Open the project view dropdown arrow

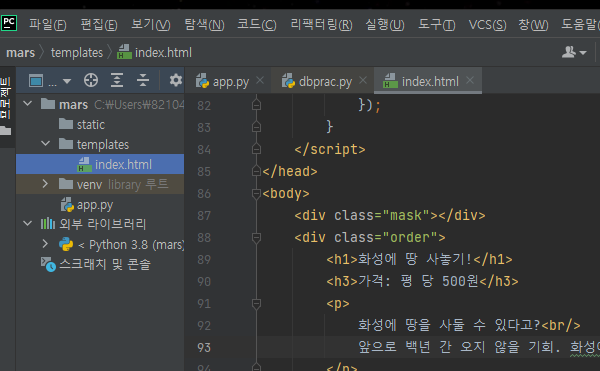click(67, 81)
